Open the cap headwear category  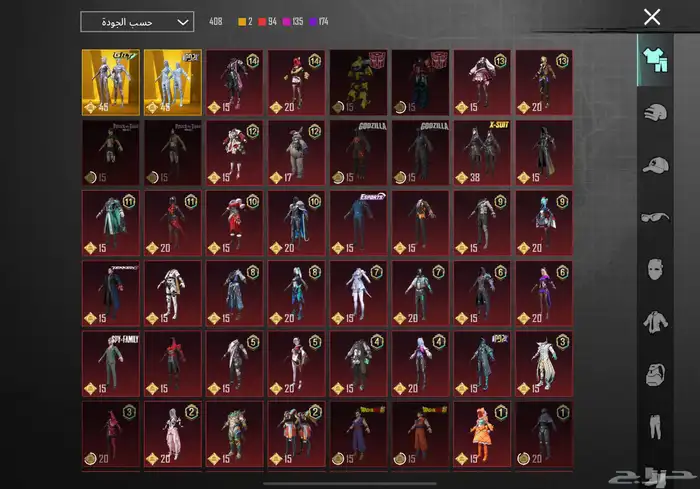pos(654,165)
